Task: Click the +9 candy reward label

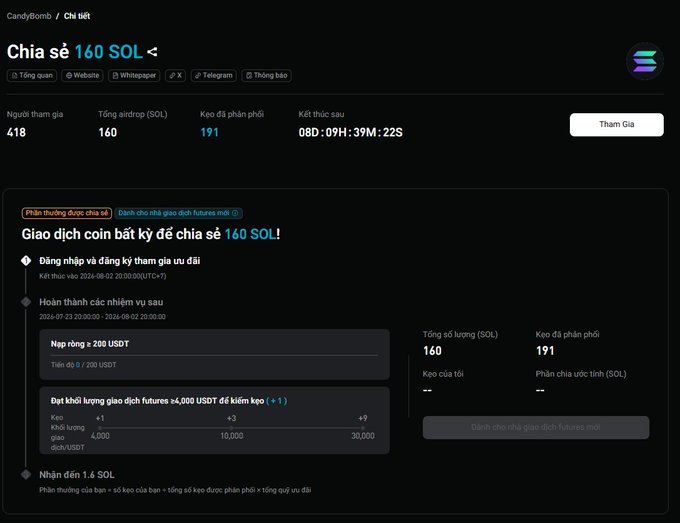Action: (363, 418)
